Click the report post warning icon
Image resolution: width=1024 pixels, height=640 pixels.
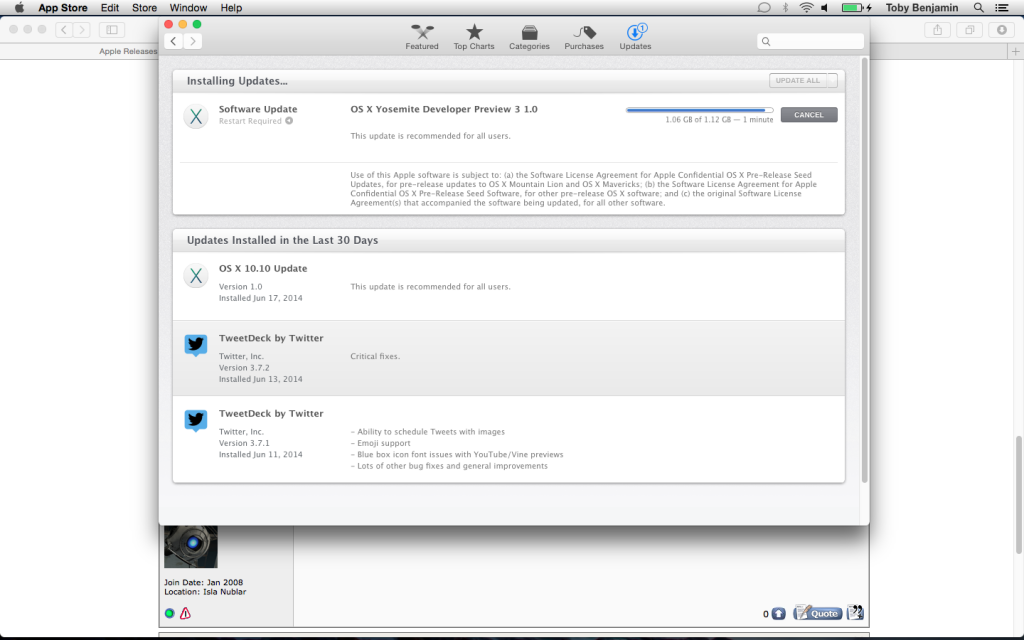pos(185,613)
